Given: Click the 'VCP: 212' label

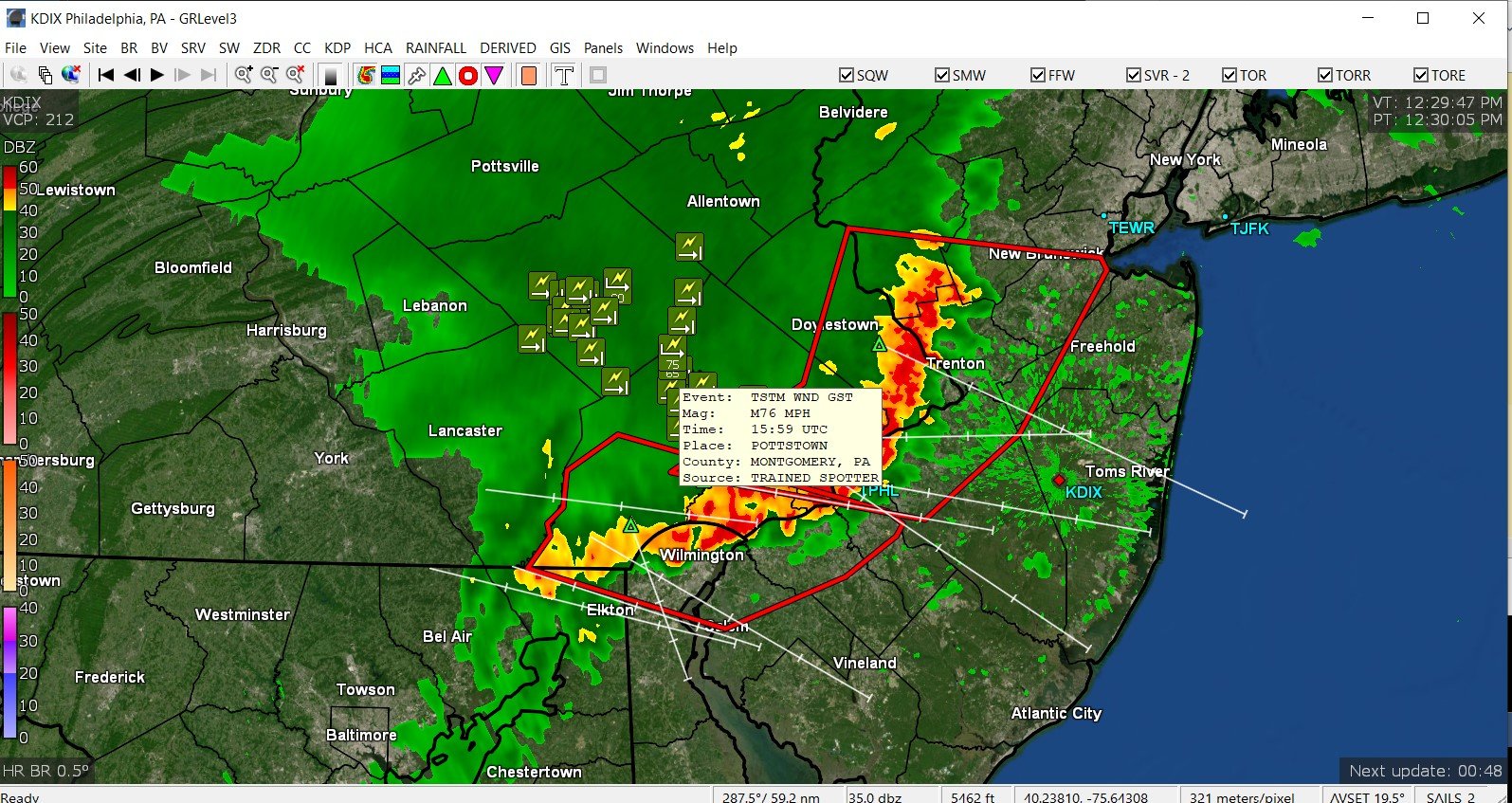Looking at the screenshot, I should tap(38, 119).
